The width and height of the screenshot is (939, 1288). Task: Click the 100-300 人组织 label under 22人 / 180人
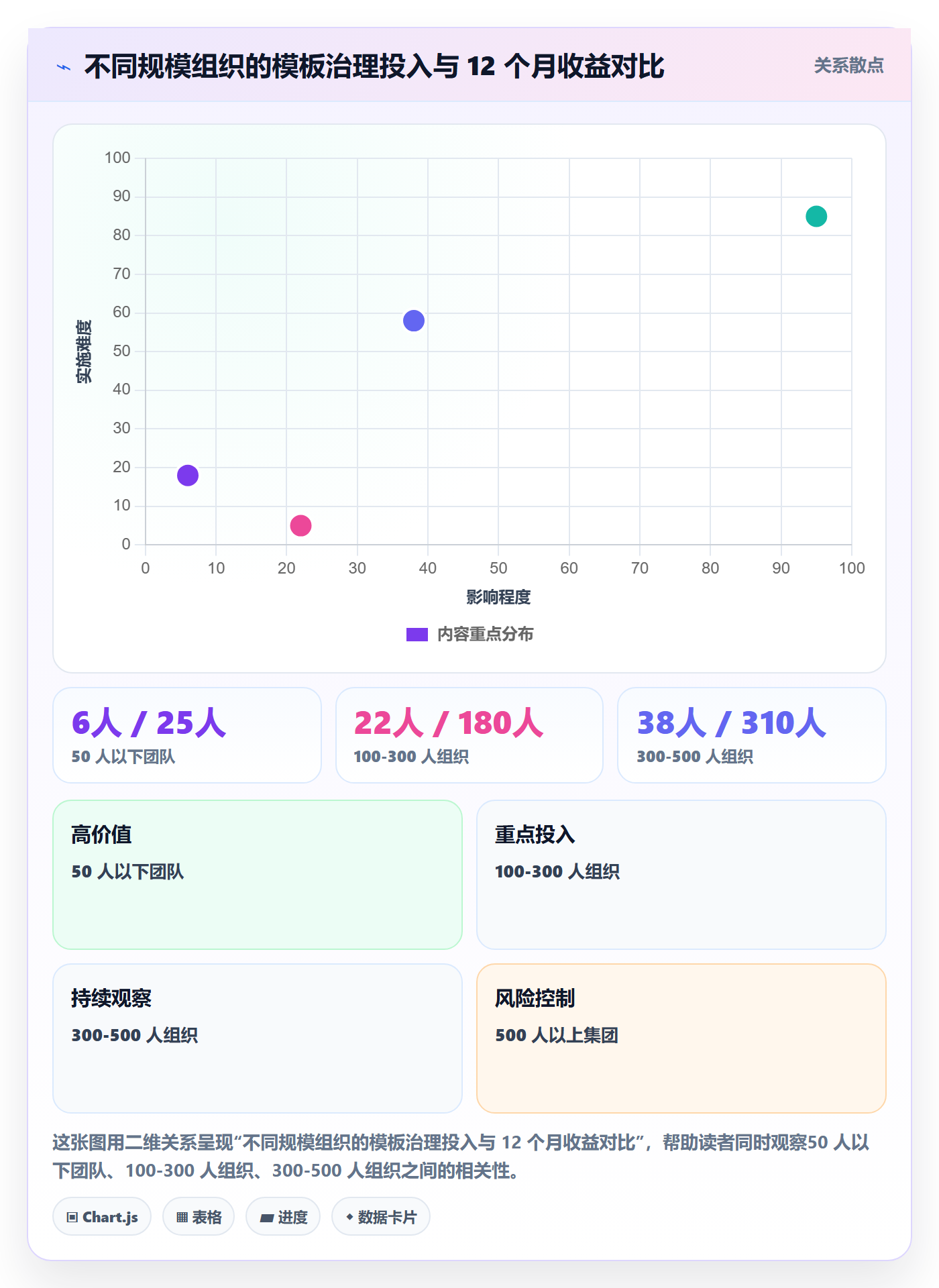coord(411,757)
